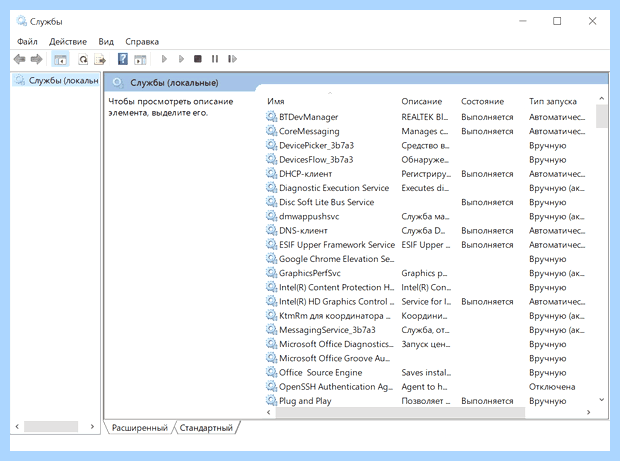Click the REALTEK Bl... description cell
Viewport: 620px width, 461px height.
coord(424,117)
